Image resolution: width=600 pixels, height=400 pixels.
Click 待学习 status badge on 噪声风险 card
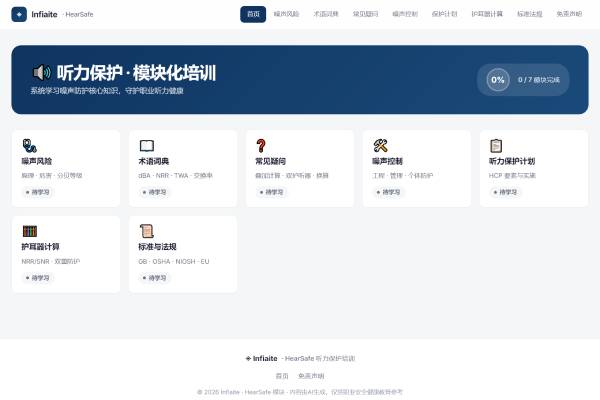(x=38, y=192)
